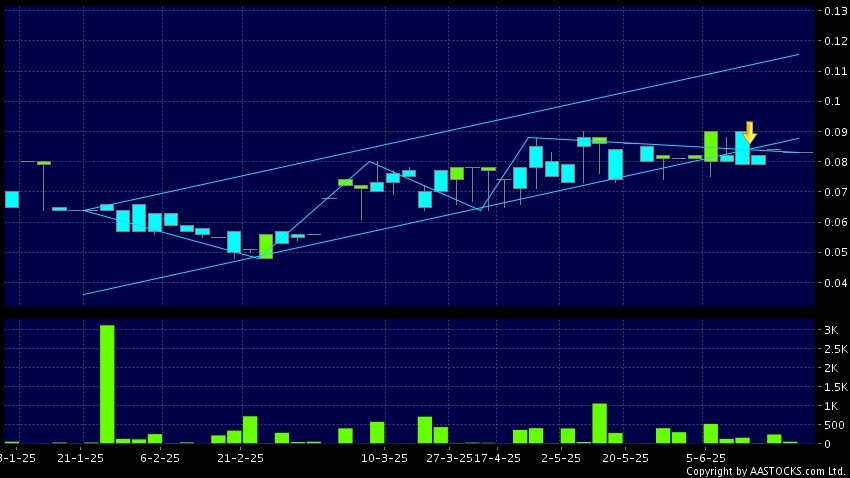This screenshot has width=850, height=478.
Task: Select the 0.11 price axis label
Action: point(835,71)
